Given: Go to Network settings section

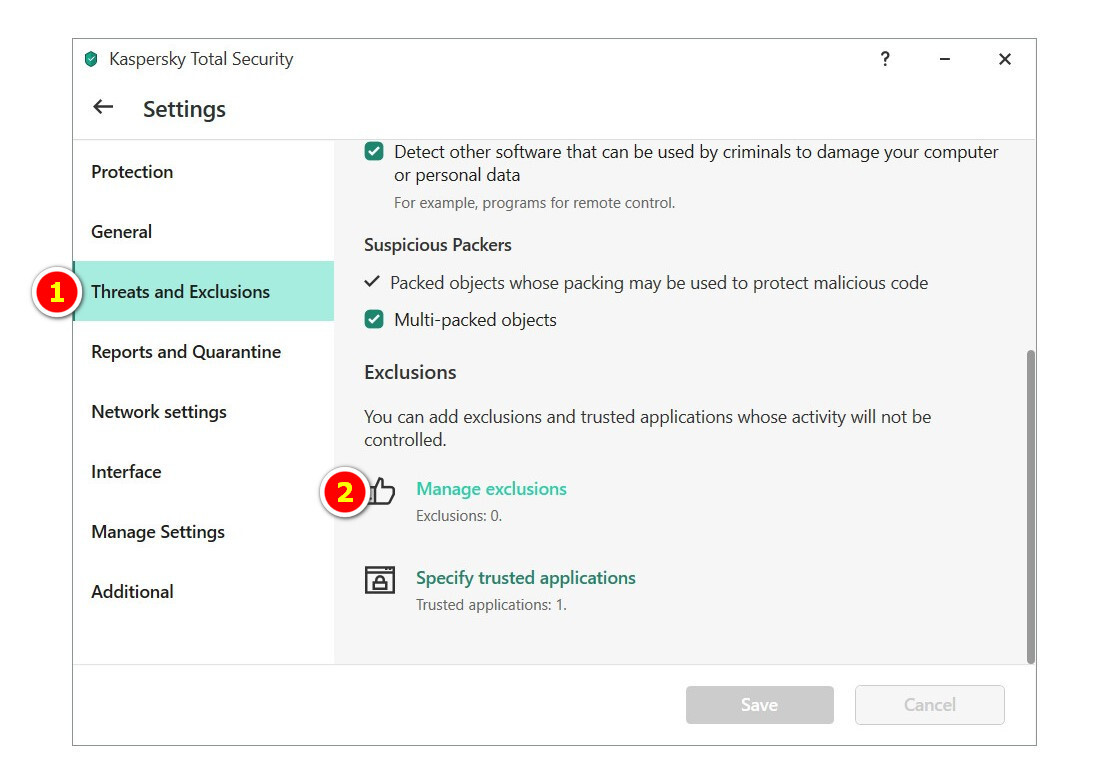Looking at the screenshot, I should [159, 412].
